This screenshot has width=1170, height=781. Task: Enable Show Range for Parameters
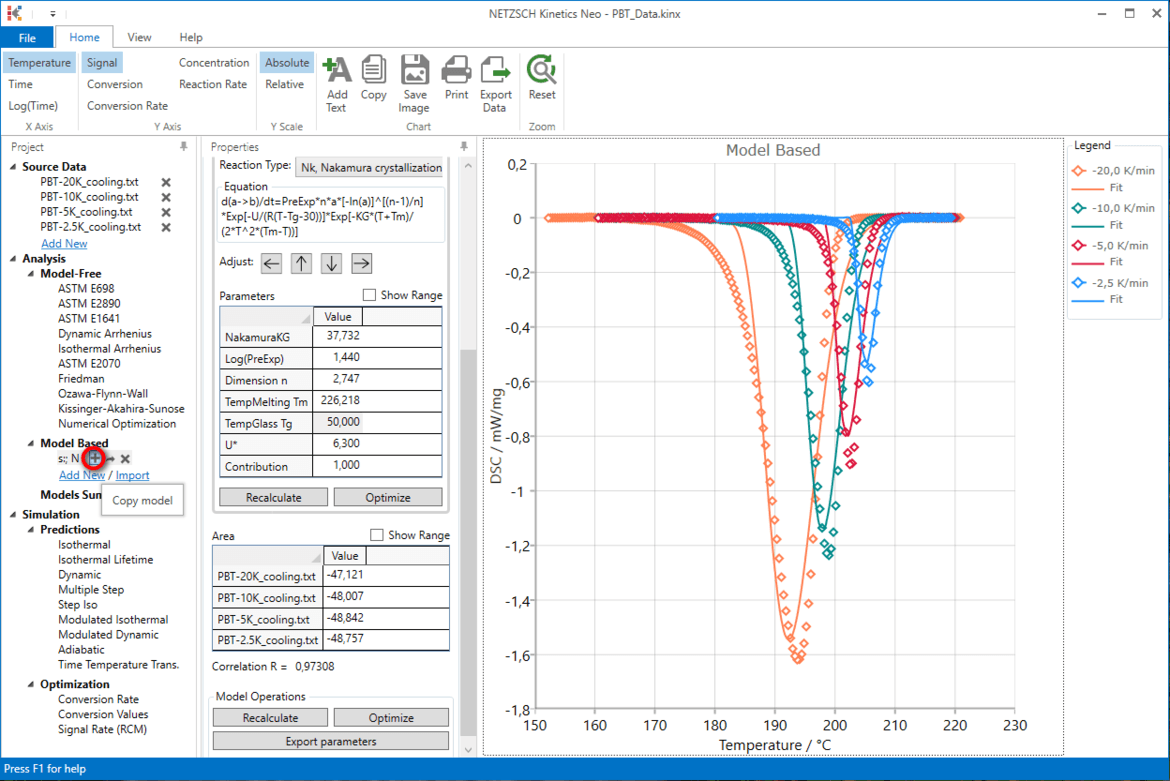click(x=369, y=295)
